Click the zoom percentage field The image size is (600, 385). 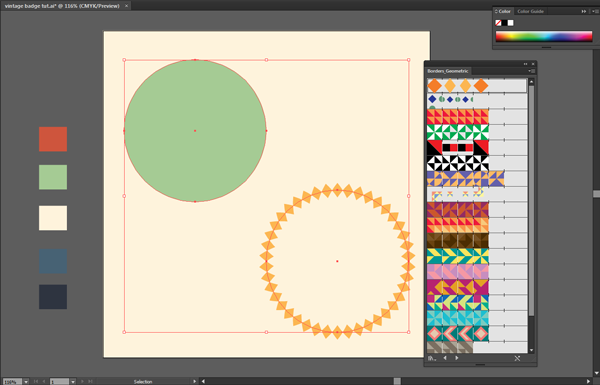(13, 382)
